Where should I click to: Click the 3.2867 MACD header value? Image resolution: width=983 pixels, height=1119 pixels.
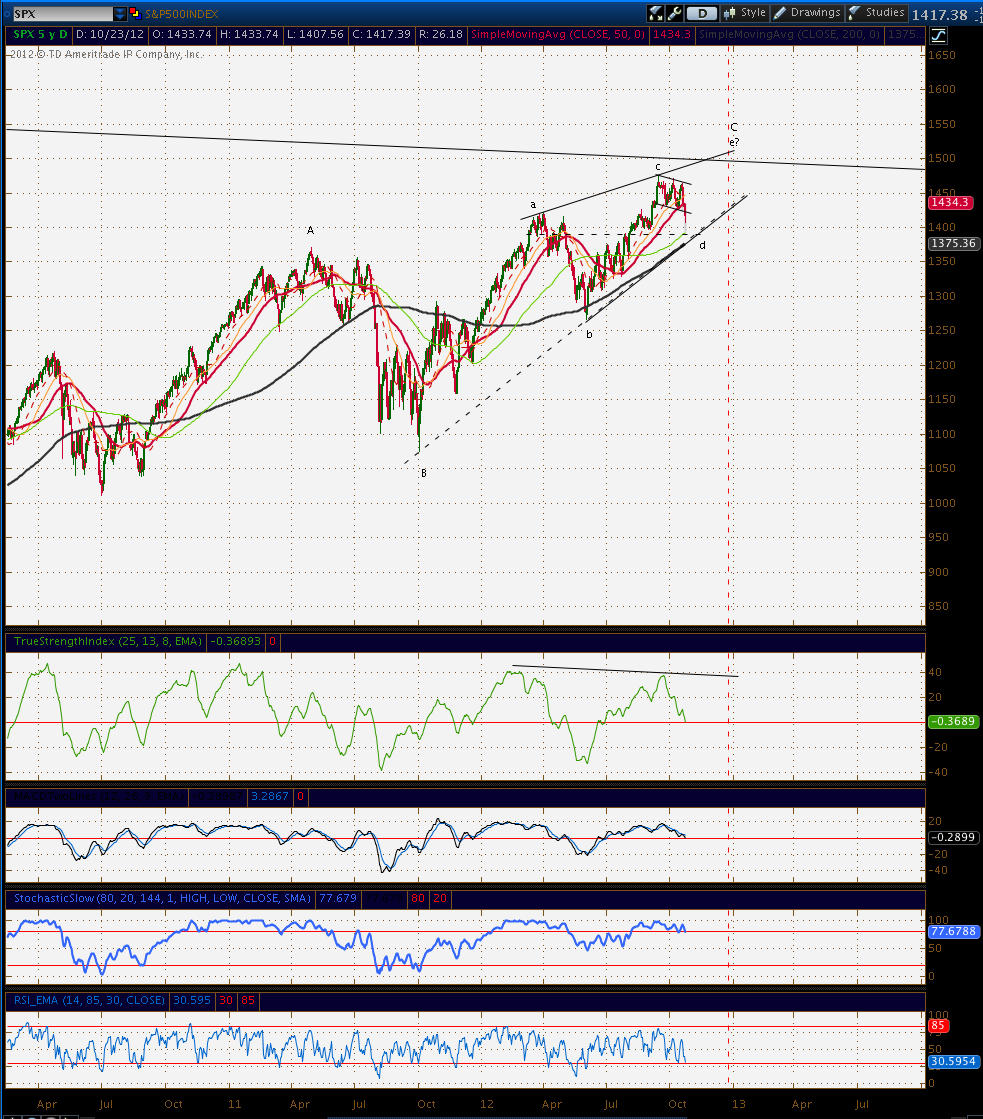tap(270, 796)
